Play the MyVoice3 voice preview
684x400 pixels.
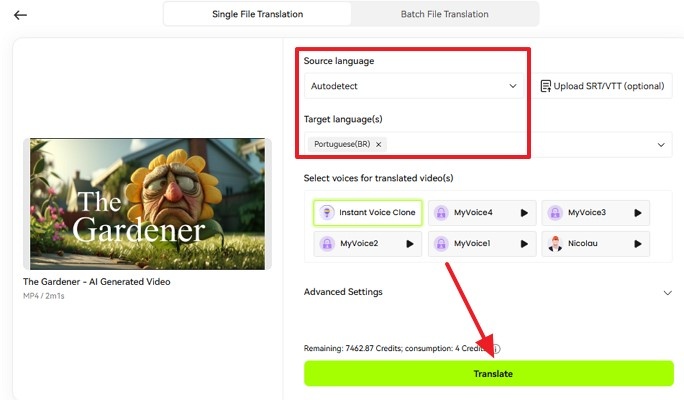637,213
